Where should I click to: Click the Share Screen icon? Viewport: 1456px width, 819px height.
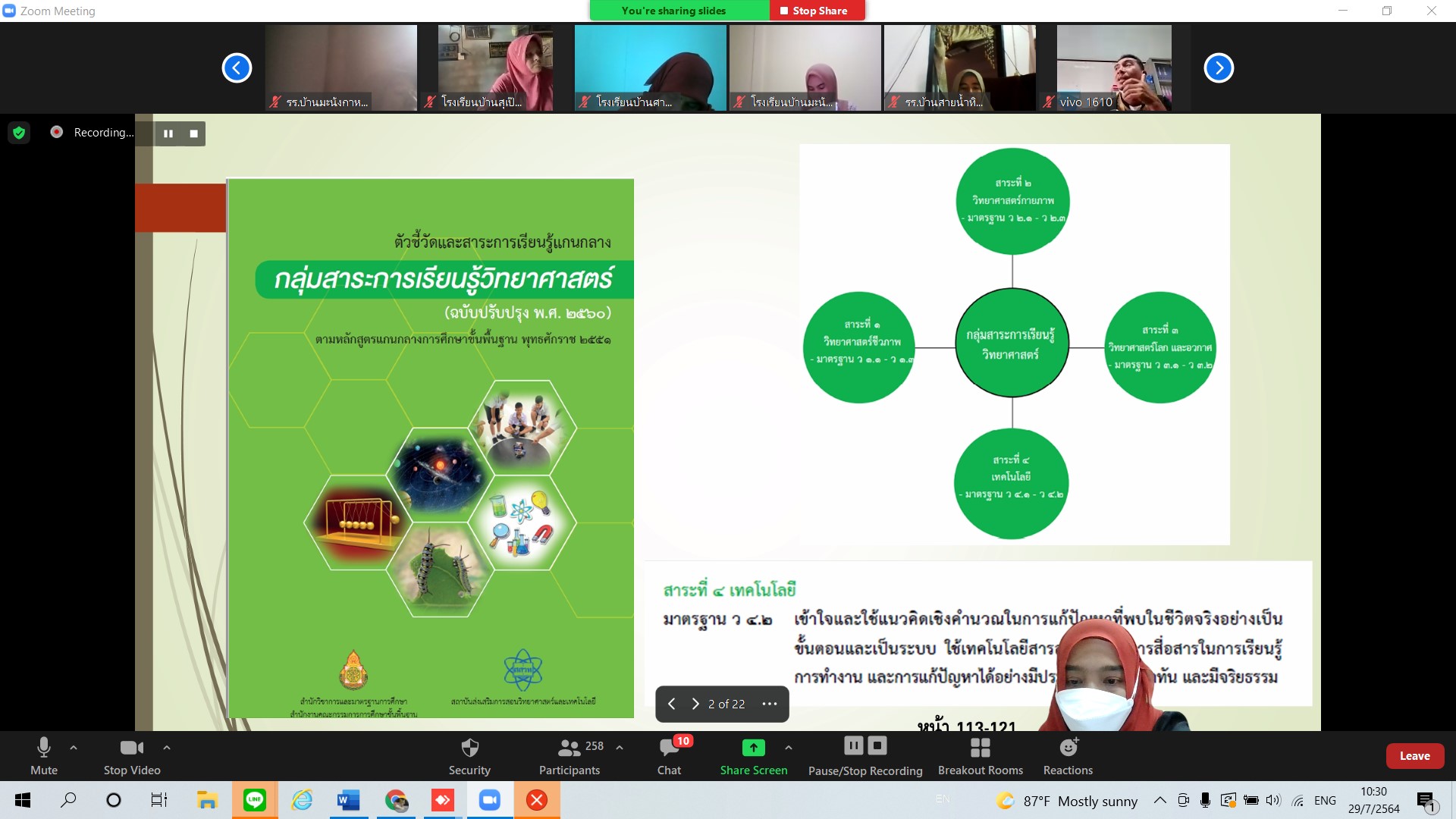click(753, 748)
